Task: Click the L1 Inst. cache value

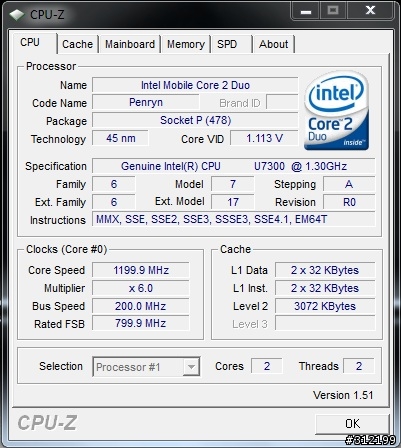Action: coord(325,288)
